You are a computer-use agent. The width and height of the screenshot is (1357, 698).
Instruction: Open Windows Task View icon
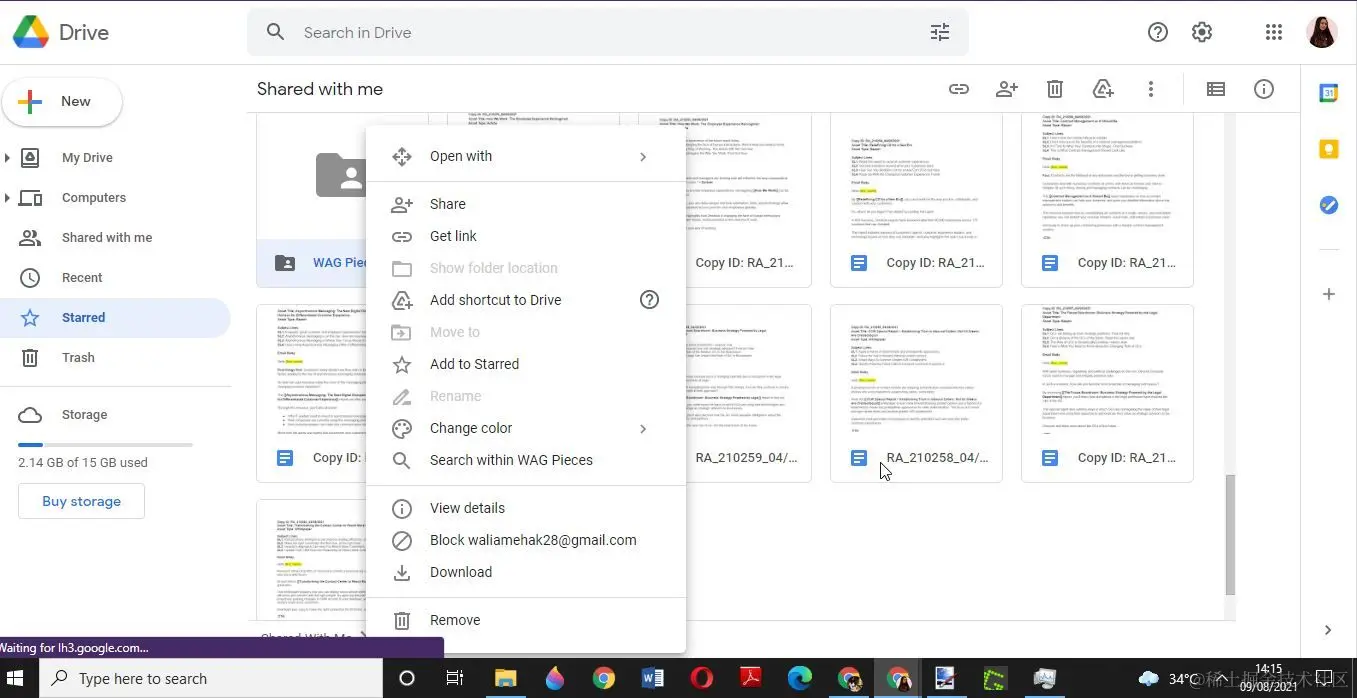(454, 678)
